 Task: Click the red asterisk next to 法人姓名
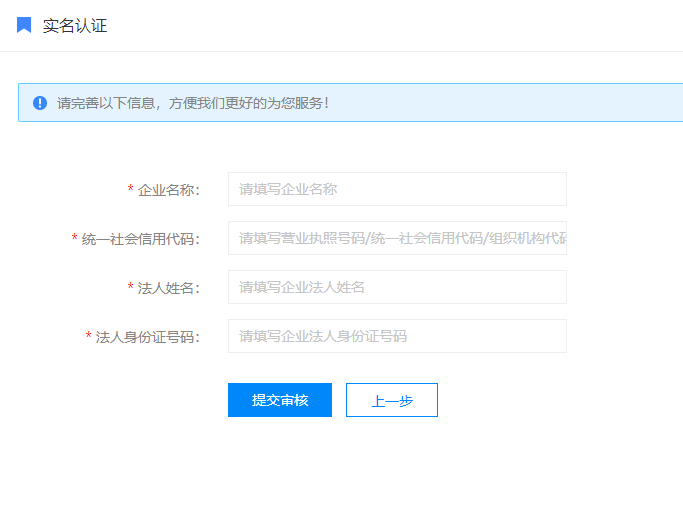click(131, 288)
